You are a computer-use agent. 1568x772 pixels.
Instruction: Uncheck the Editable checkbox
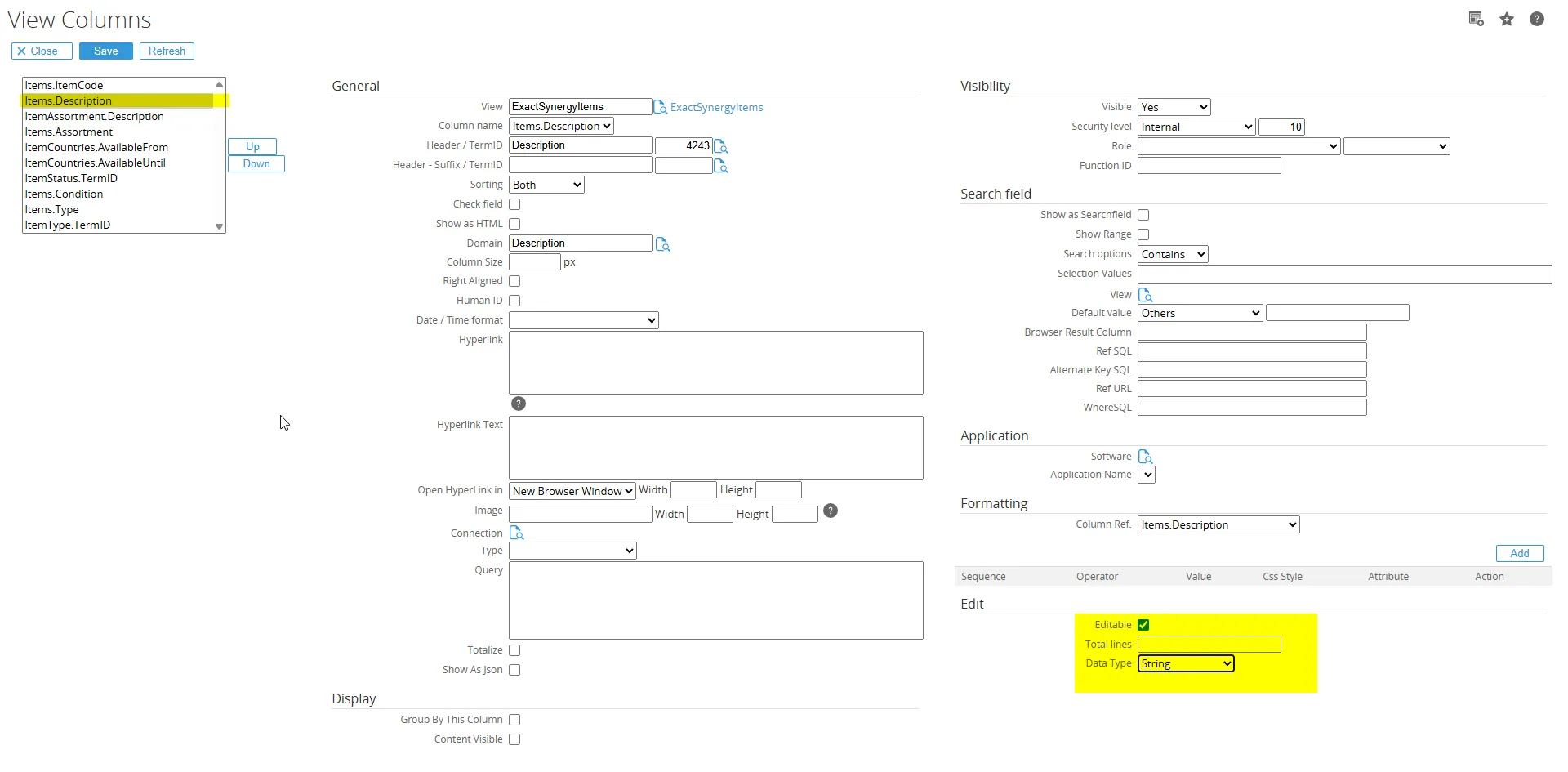(x=1143, y=625)
